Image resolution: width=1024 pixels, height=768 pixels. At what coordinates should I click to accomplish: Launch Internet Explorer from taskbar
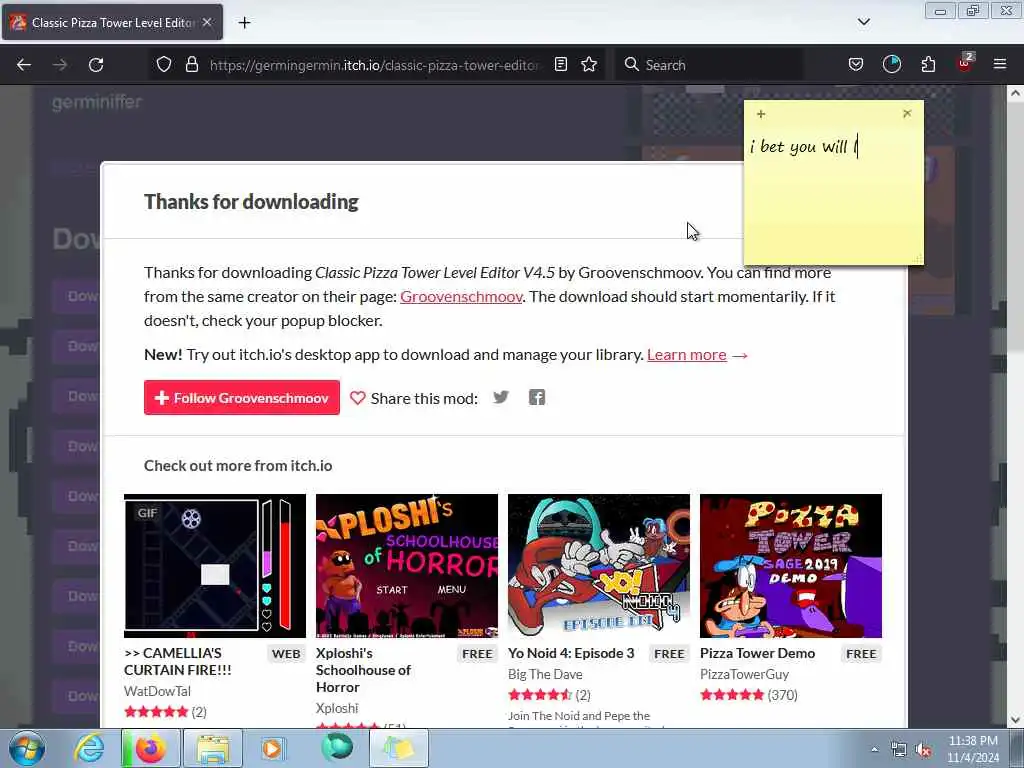click(x=89, y=748)
